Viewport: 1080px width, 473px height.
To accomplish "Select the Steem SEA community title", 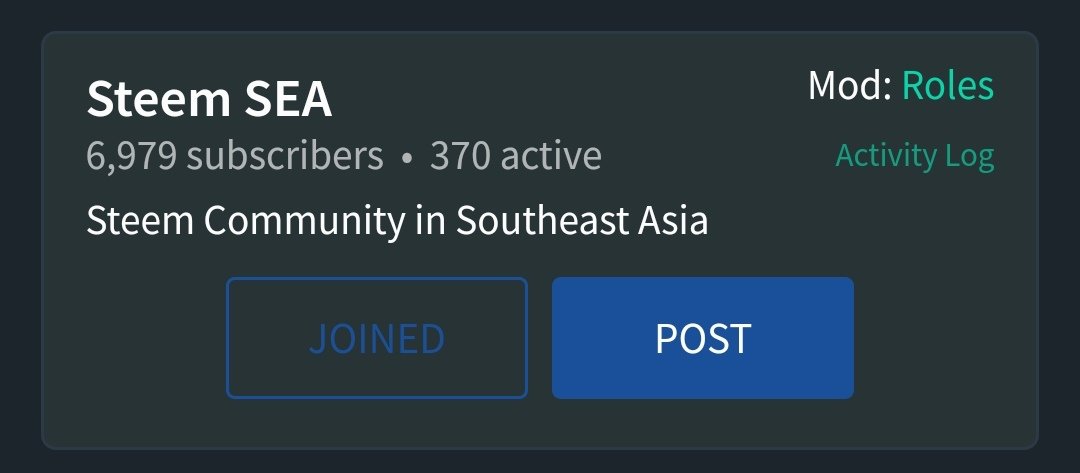I will (209, 98).
